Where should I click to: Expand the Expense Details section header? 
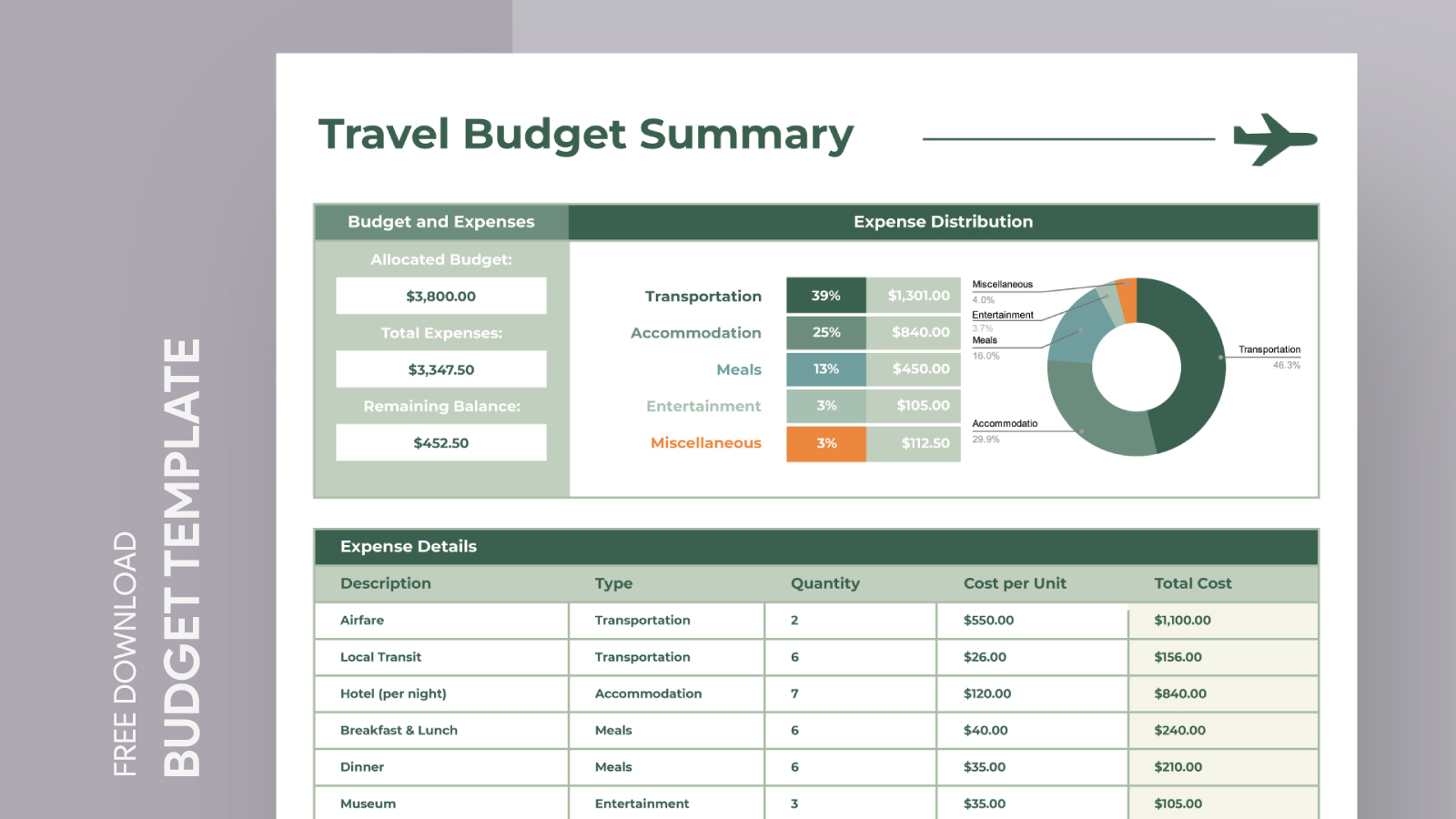409,546
